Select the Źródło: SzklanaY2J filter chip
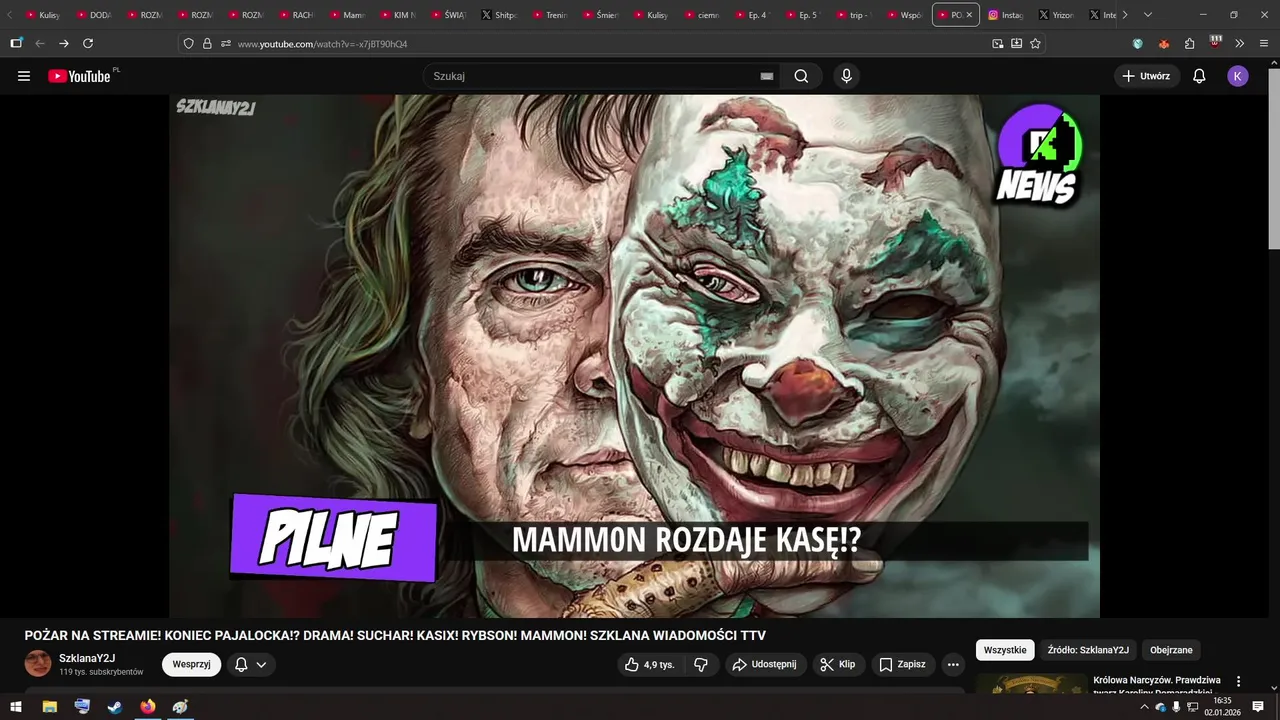Image resolution: width=1280 pixels, height=720 pixels. 1088,650
